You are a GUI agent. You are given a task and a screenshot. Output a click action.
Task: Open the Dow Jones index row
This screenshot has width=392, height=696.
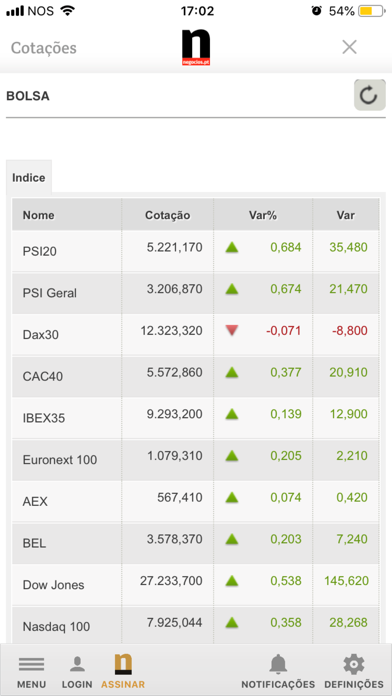click(196, 584)
